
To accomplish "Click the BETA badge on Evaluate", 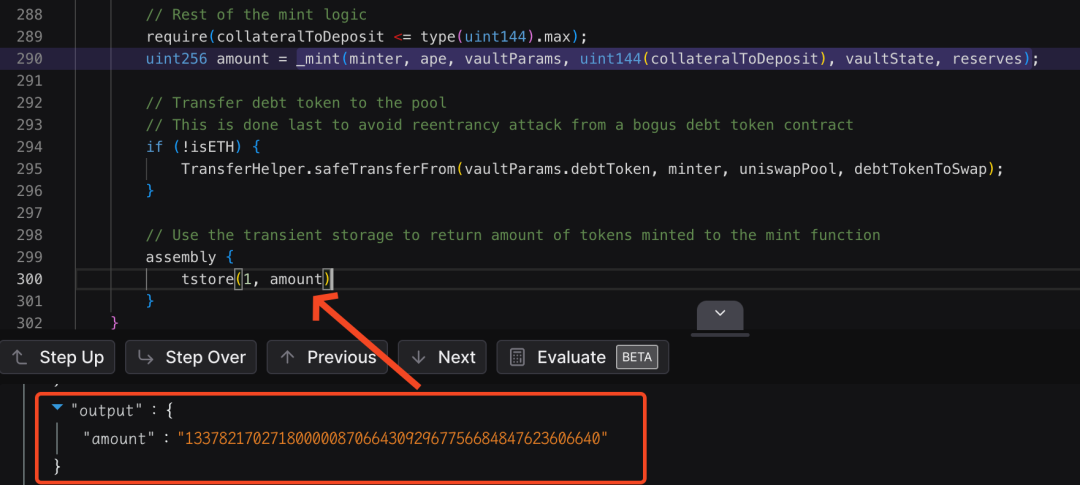I will click(x=637, y=357).
